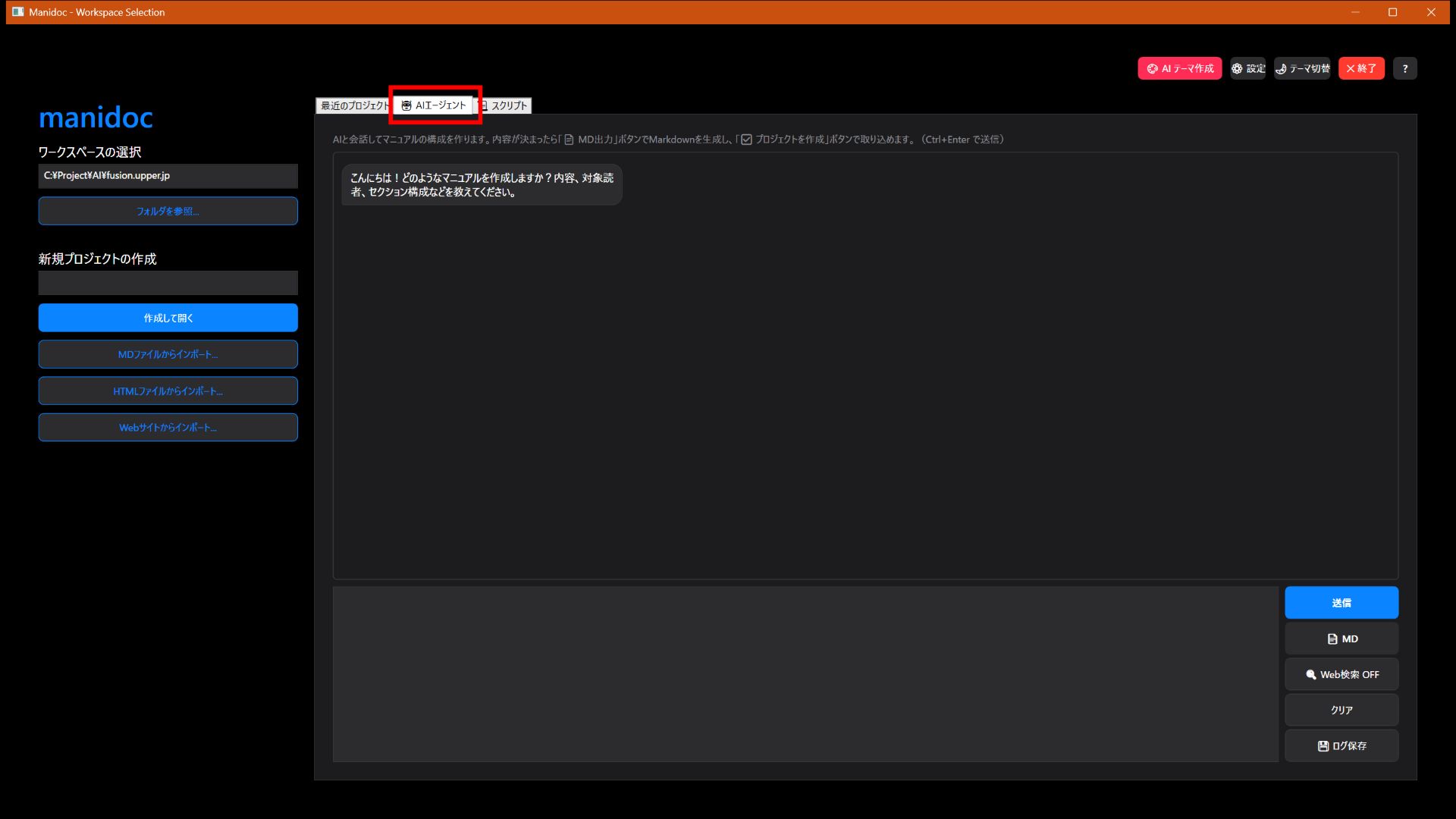Screen dimensions: 1456x819
Task: Open help with the question mark button
Action: 1404,68
